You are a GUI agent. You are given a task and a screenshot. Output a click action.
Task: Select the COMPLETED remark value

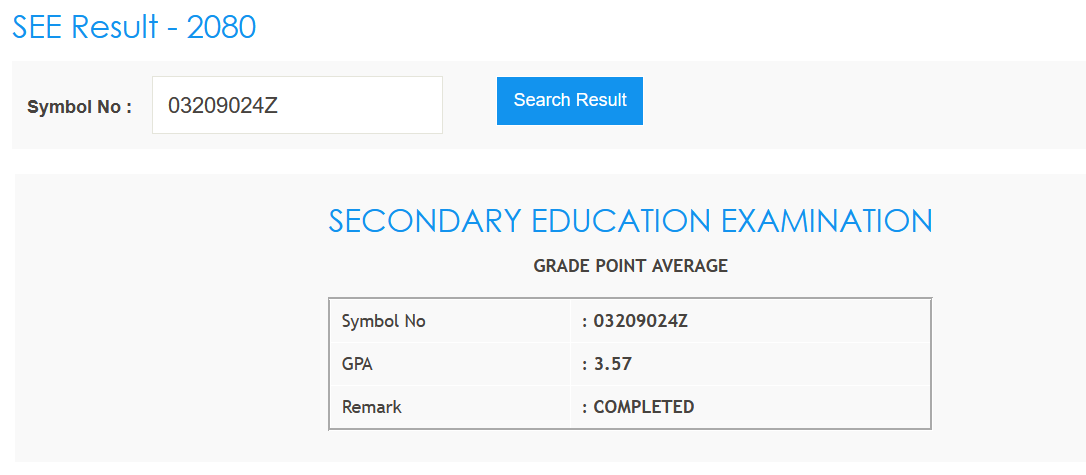[643, 407]
